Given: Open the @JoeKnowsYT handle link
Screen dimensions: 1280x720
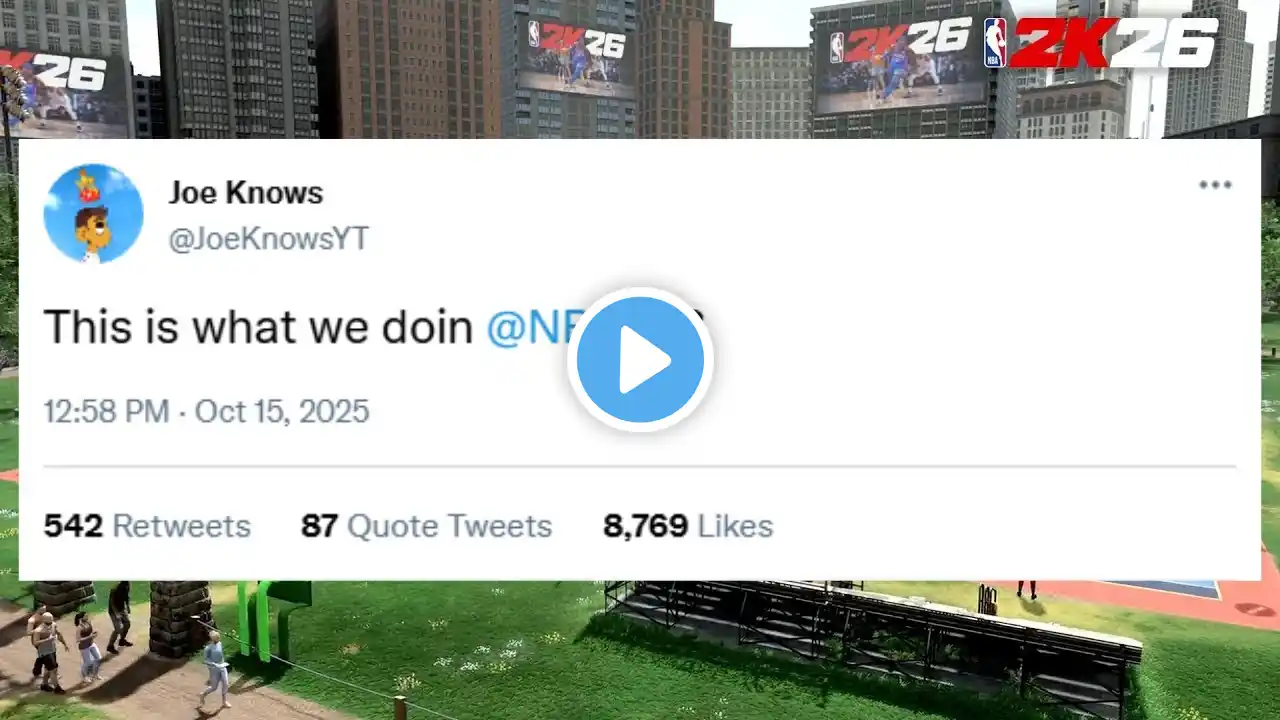Looking at the screenshot, I should click(x=268, y=239).
